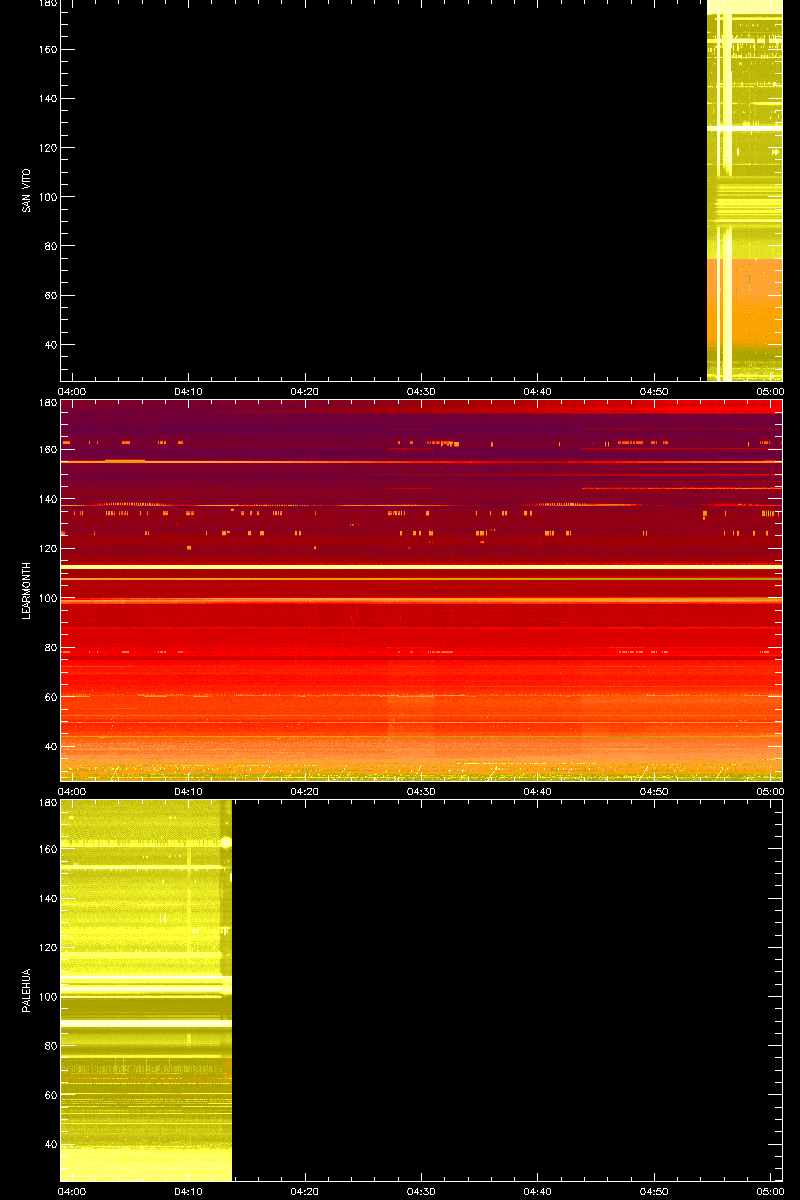The height and width of the screenshot is (1200, 800).
Task: Select 04:10 time label under PALEHUA panel
Action: (x=189, y=1191)
